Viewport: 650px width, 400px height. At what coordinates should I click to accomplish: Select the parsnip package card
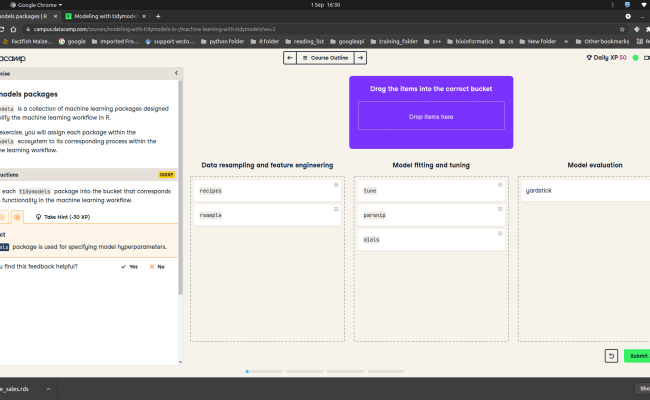431,215
